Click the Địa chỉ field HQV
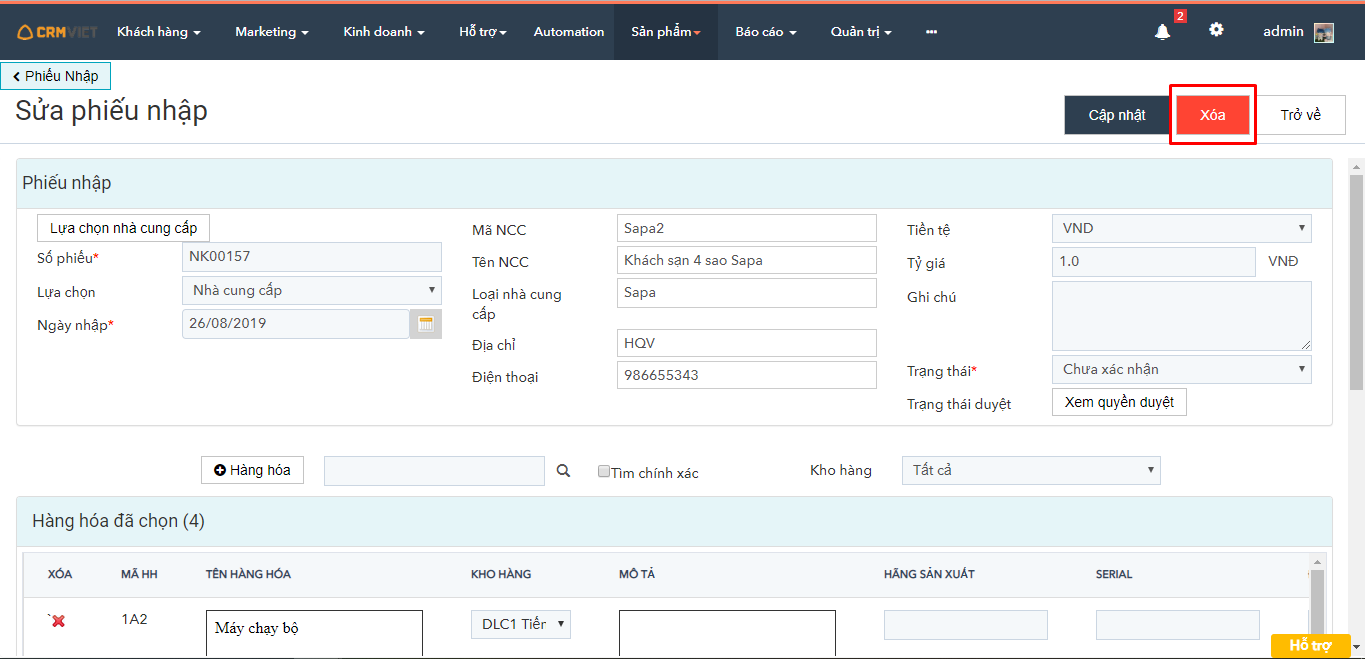The width and height of the screenshot is (1365, 659). (x=747, y=343)
